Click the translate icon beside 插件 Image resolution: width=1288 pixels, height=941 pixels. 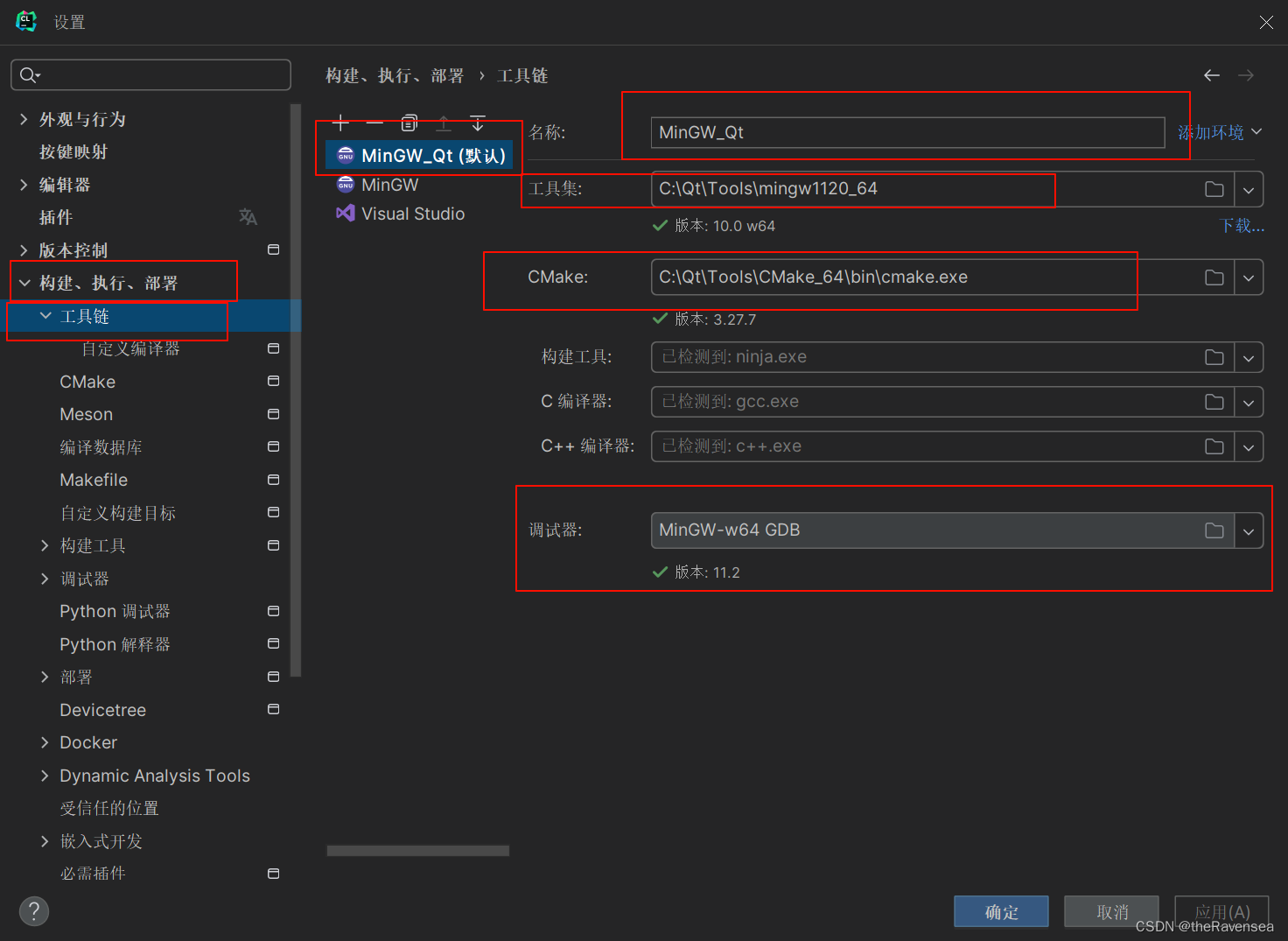[x=248, y=217]
